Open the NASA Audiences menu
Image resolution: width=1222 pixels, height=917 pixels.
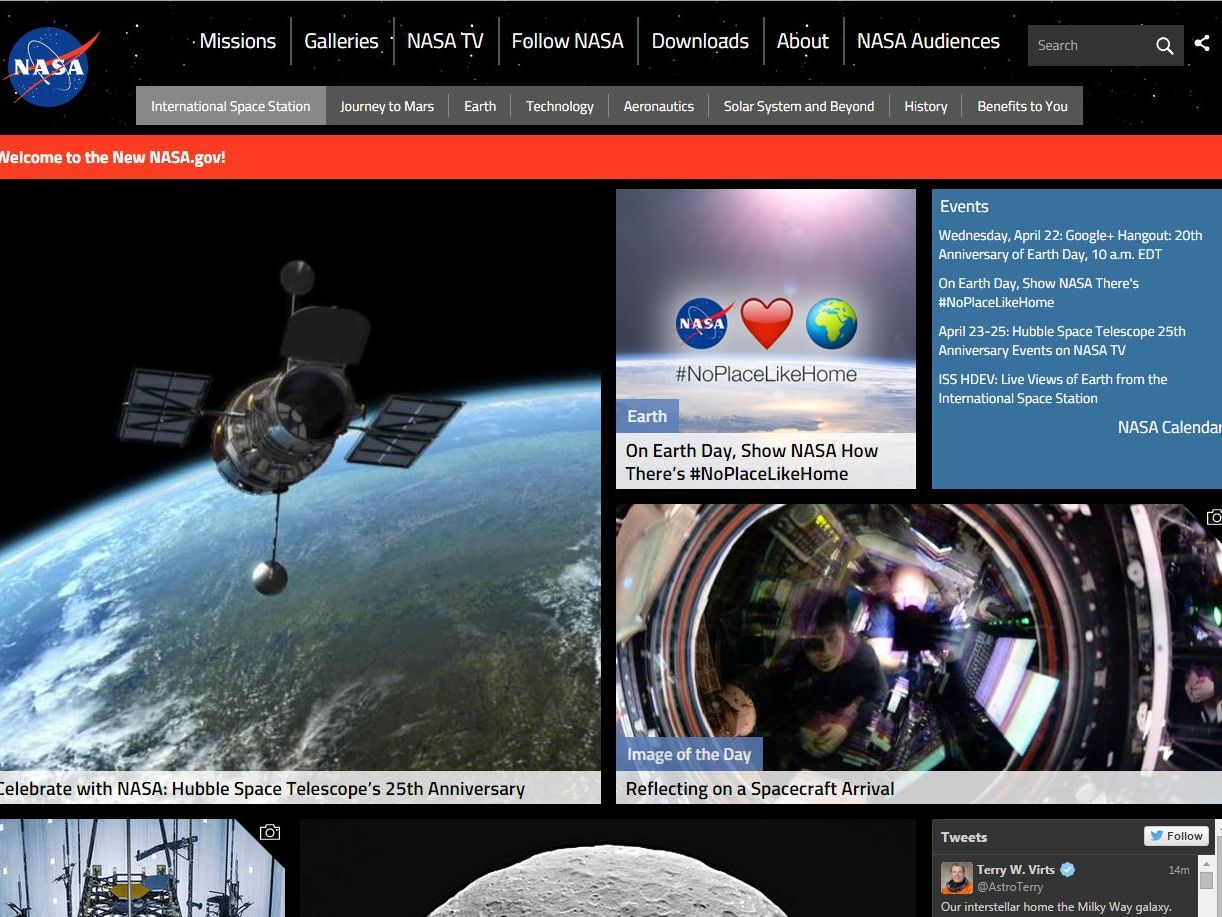[928, 41]
